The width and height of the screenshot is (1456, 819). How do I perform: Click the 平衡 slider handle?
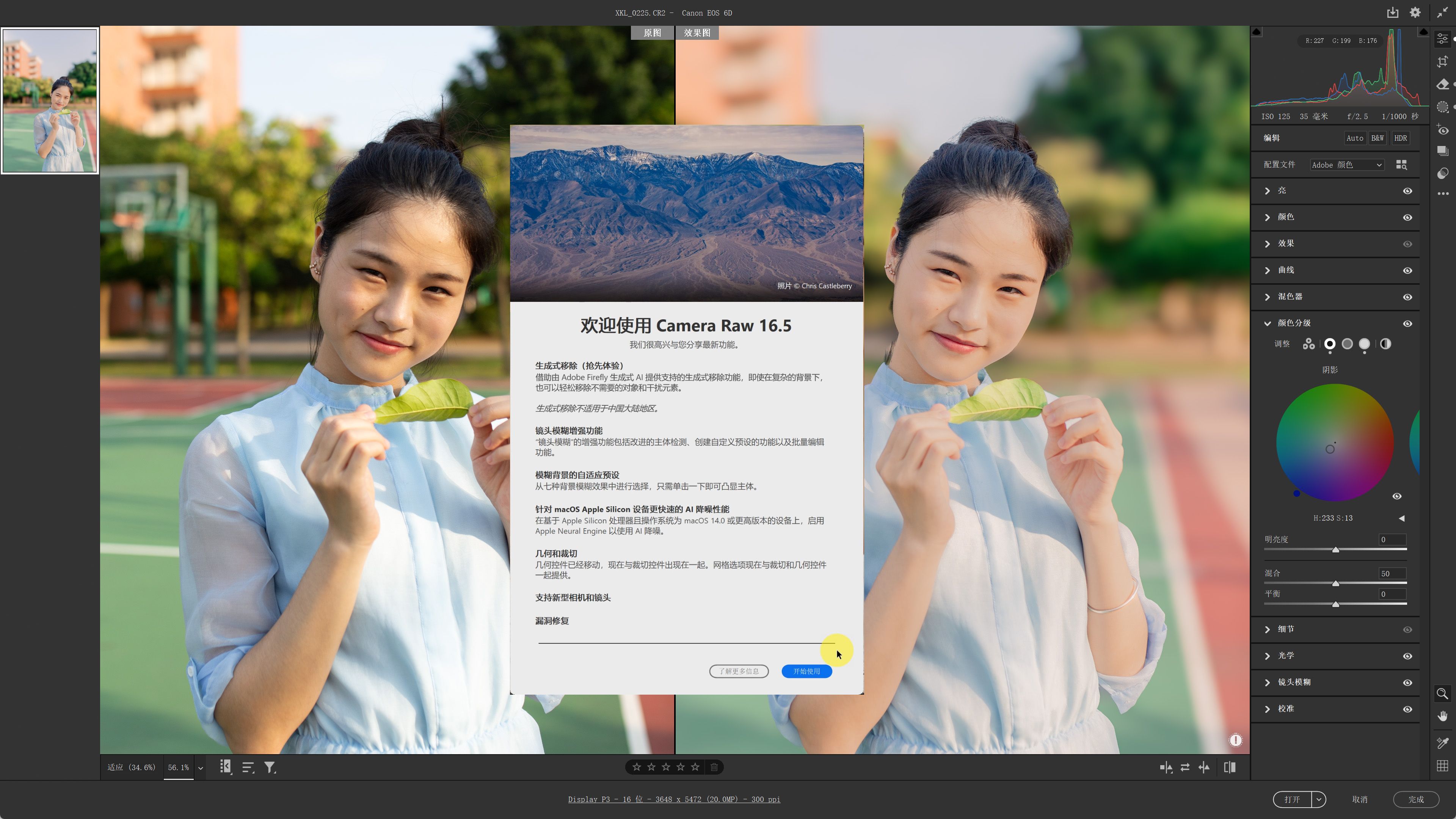tap(1335, 604)
